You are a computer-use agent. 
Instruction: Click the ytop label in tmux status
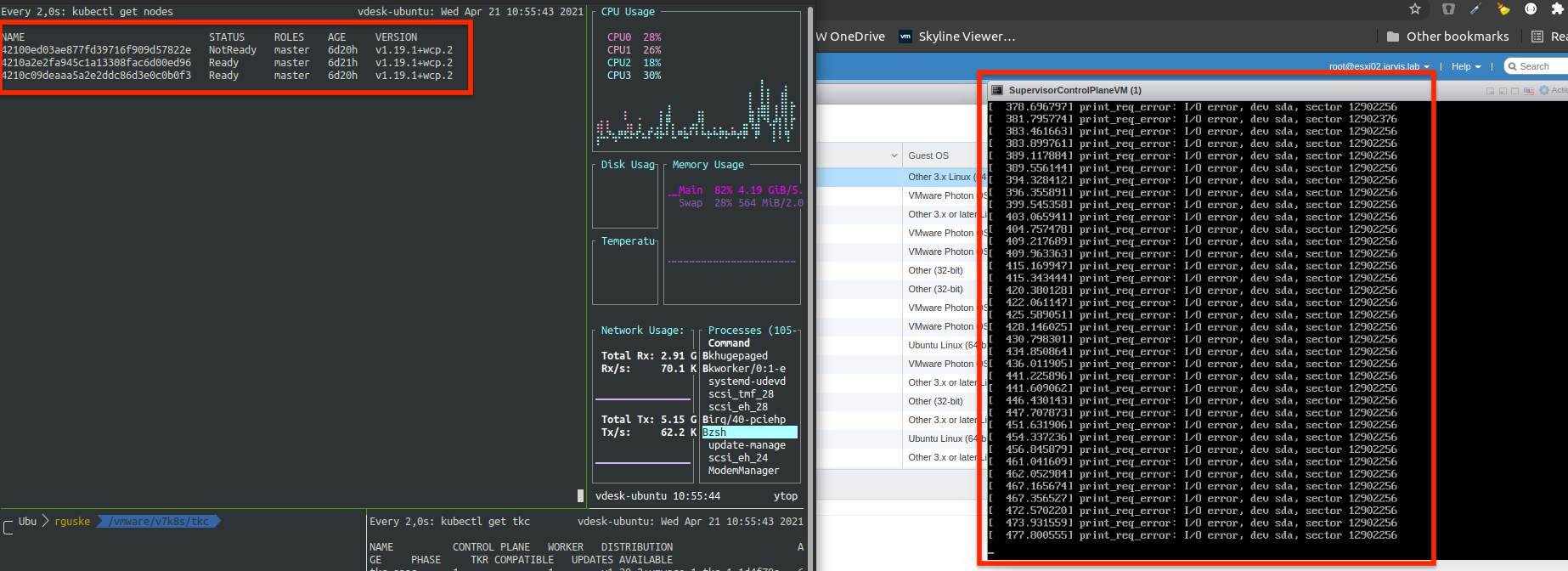(x=786, y=496)
